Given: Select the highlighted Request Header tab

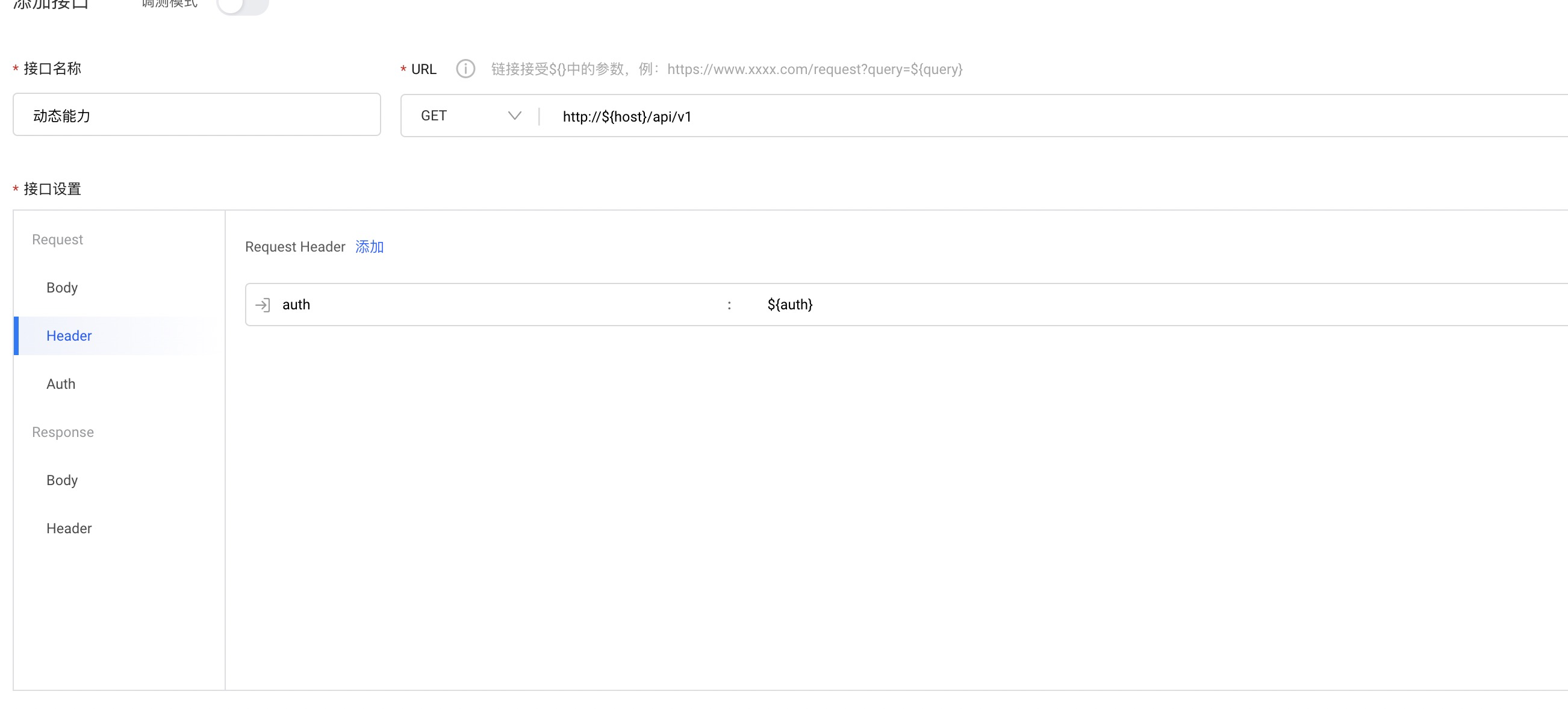Looking at the screenshot, I should point(69,336).
